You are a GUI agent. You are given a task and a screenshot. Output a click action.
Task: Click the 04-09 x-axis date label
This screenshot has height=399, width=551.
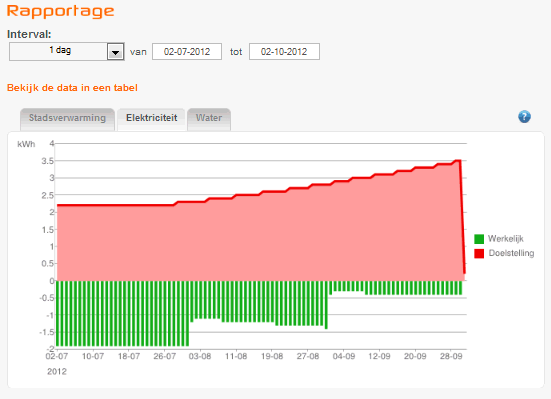click(344, 356)
